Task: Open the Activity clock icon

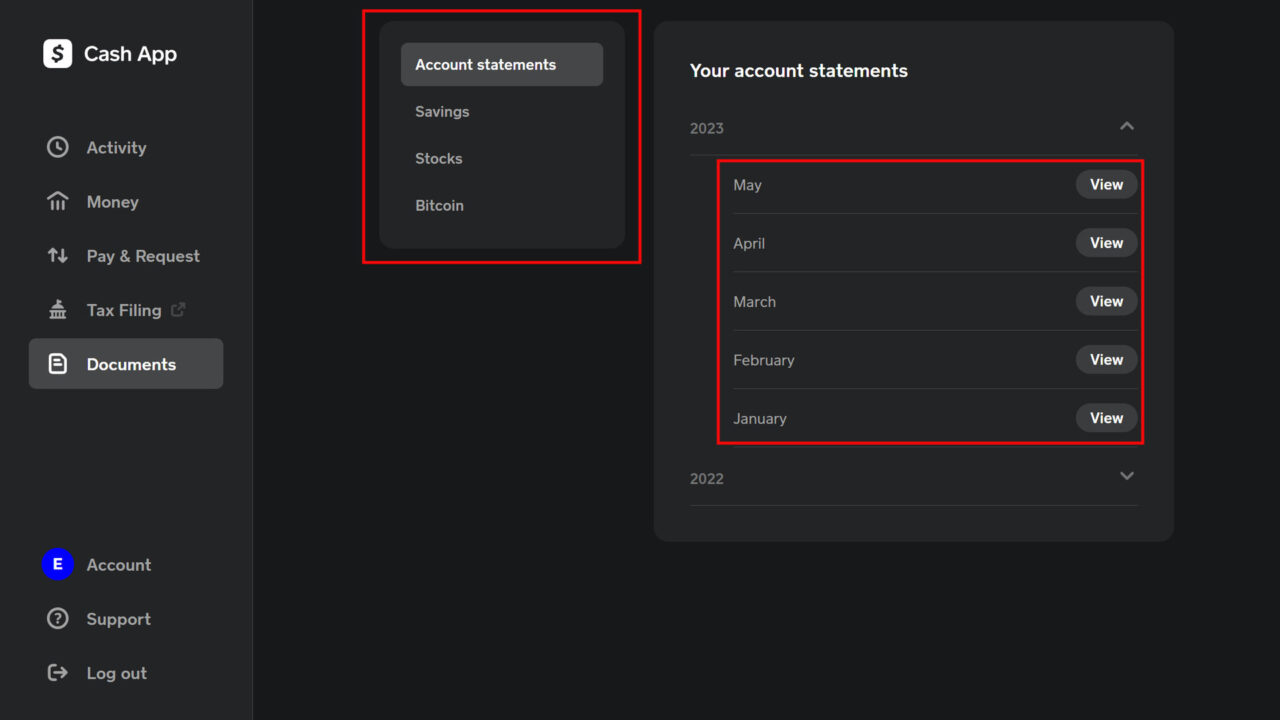Action: pyautogui.click(x=58, y=147)
